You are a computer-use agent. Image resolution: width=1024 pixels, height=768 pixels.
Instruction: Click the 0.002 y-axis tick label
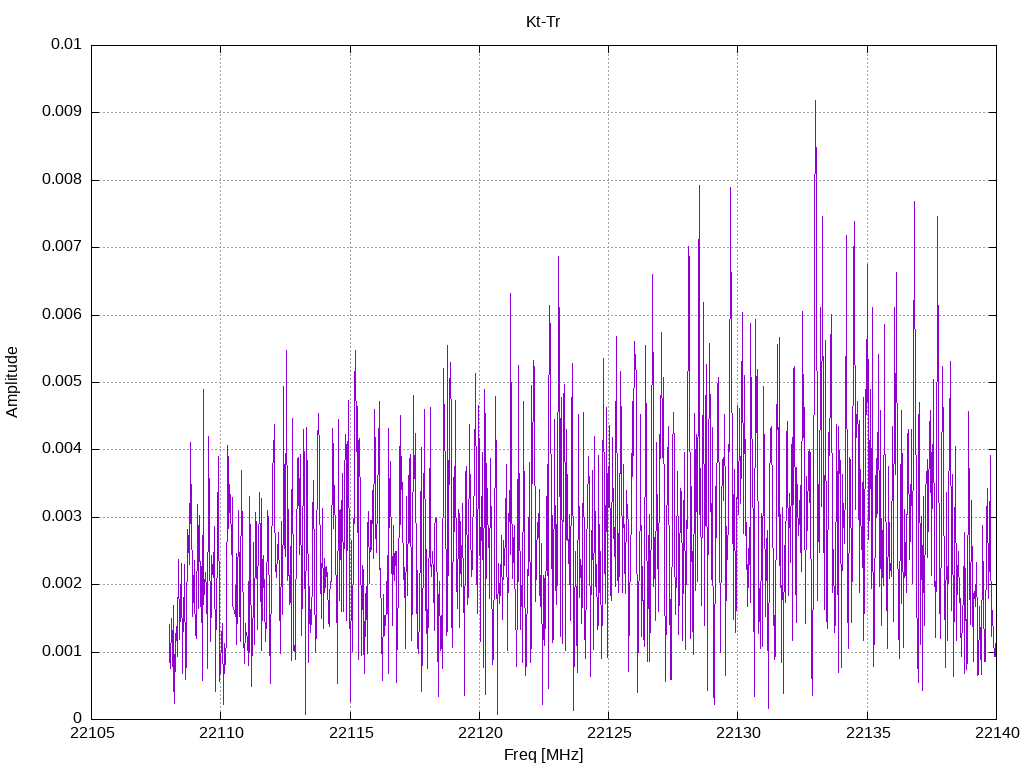click(62, 584)
